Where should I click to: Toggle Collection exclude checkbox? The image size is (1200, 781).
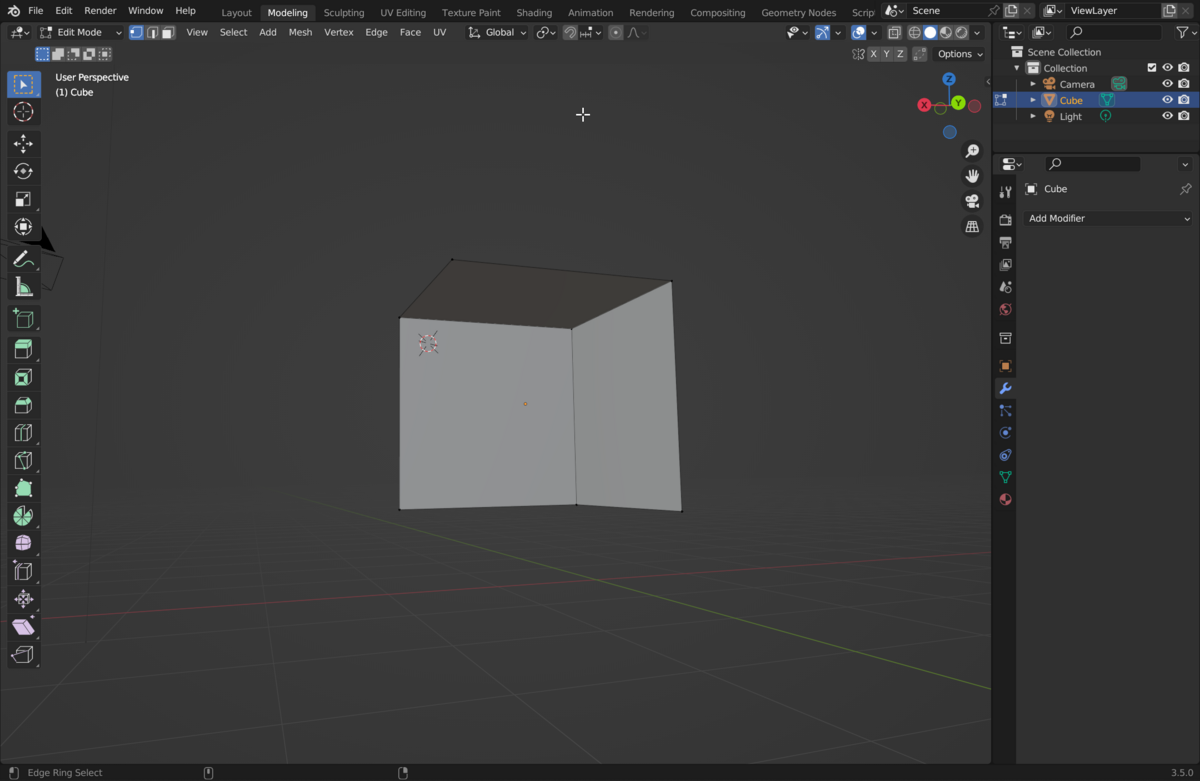click(x=1152, y=68)
